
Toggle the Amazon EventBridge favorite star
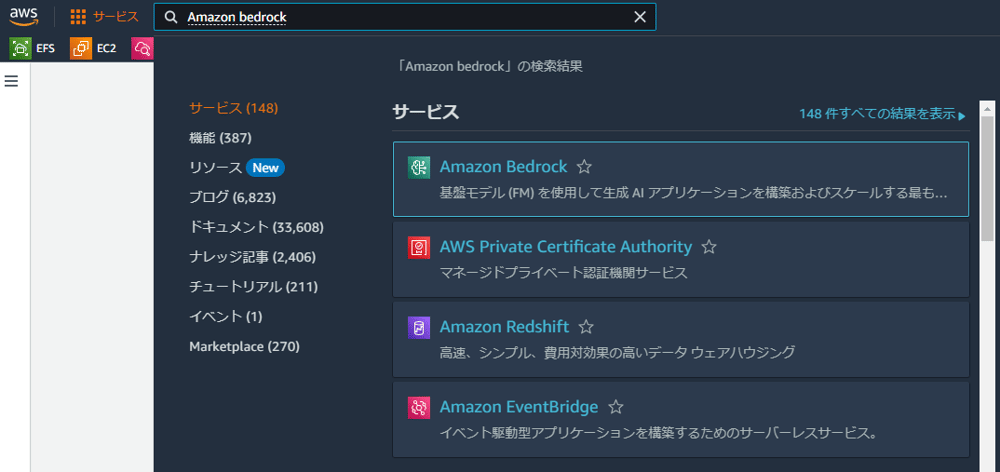615,407
